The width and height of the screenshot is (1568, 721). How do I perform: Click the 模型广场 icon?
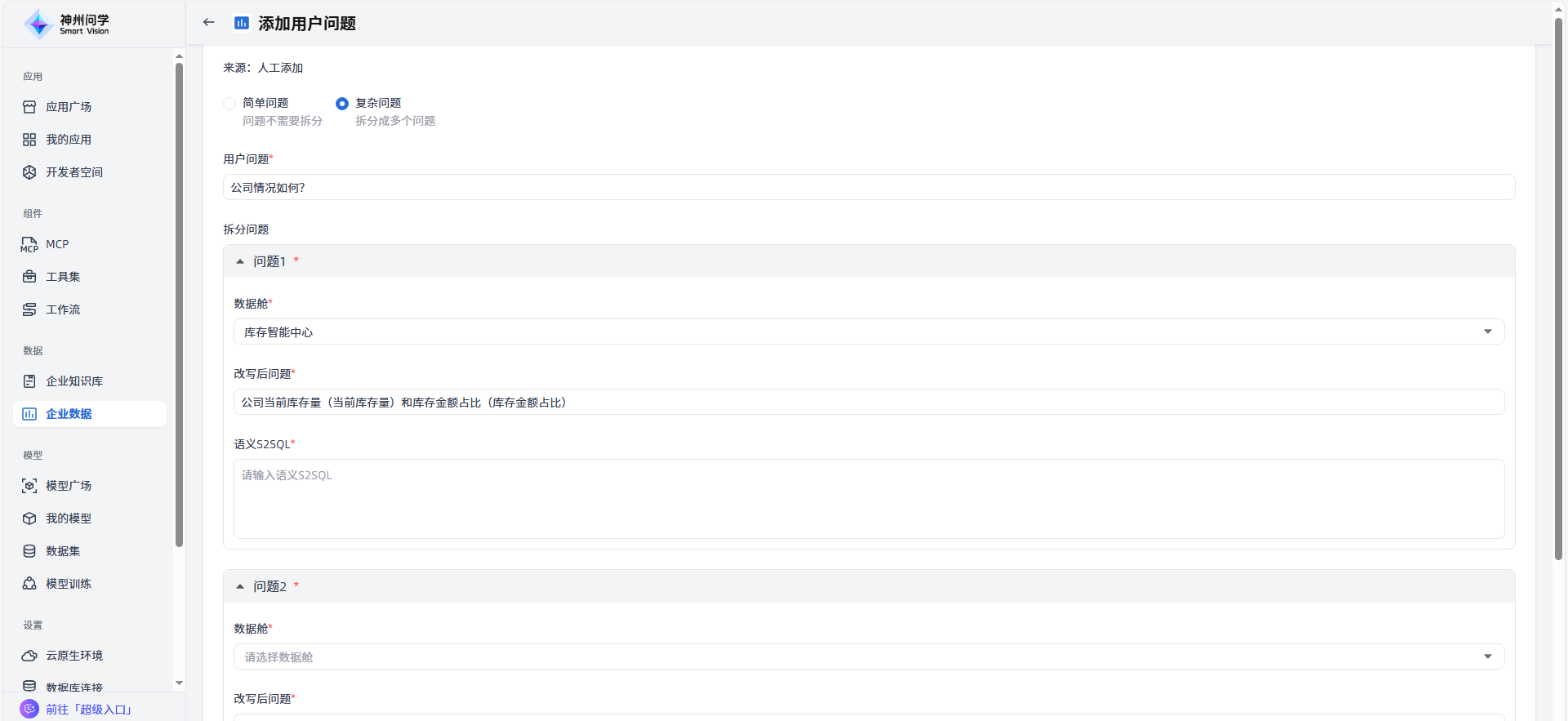(29, 486)
